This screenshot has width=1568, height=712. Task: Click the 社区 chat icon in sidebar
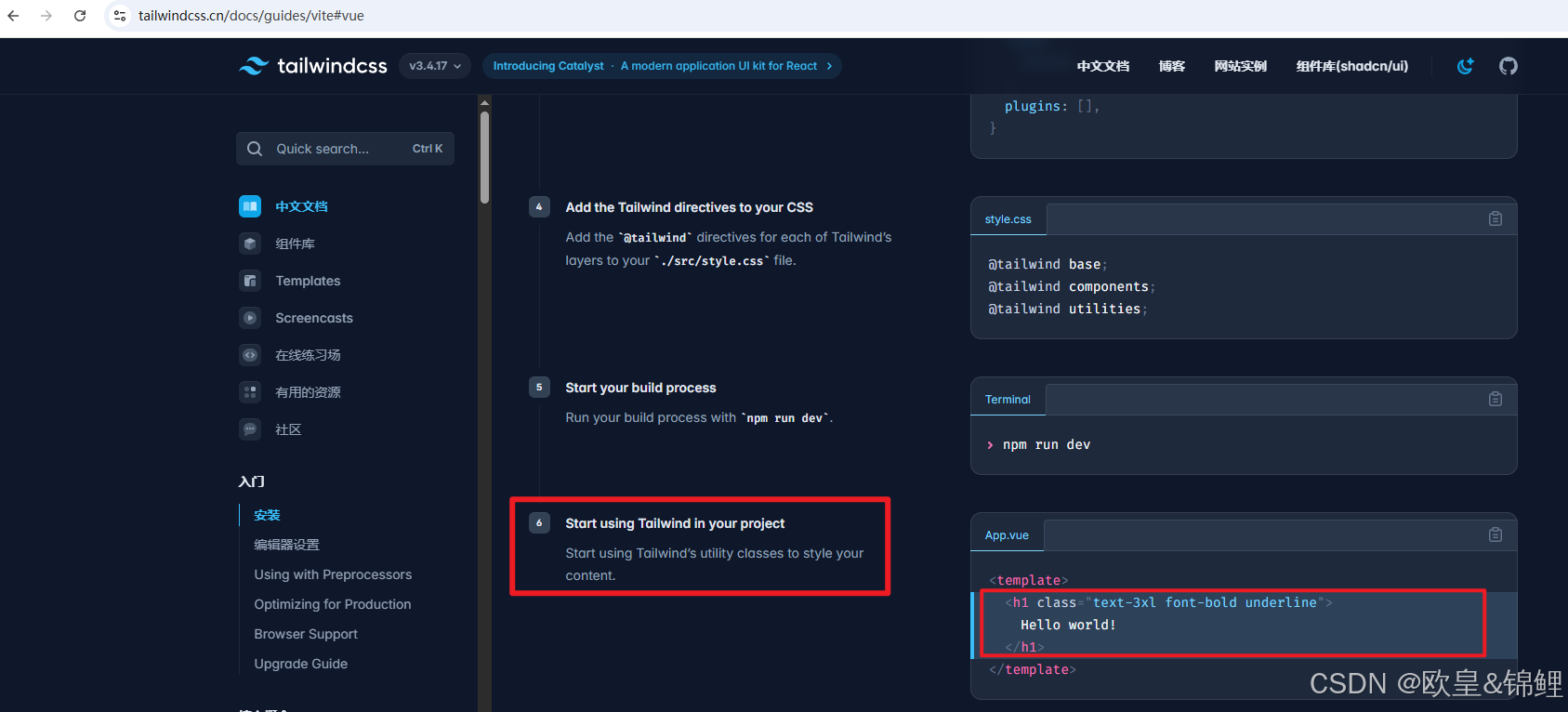point(250,429)
